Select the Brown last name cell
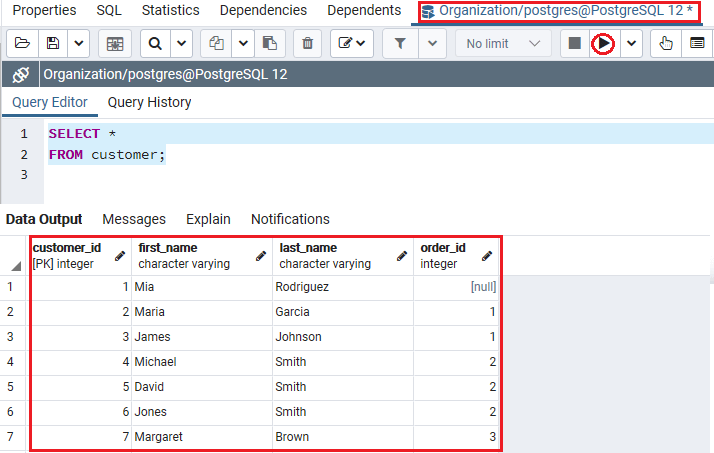The image size is (714, 453). pos(343,437)
